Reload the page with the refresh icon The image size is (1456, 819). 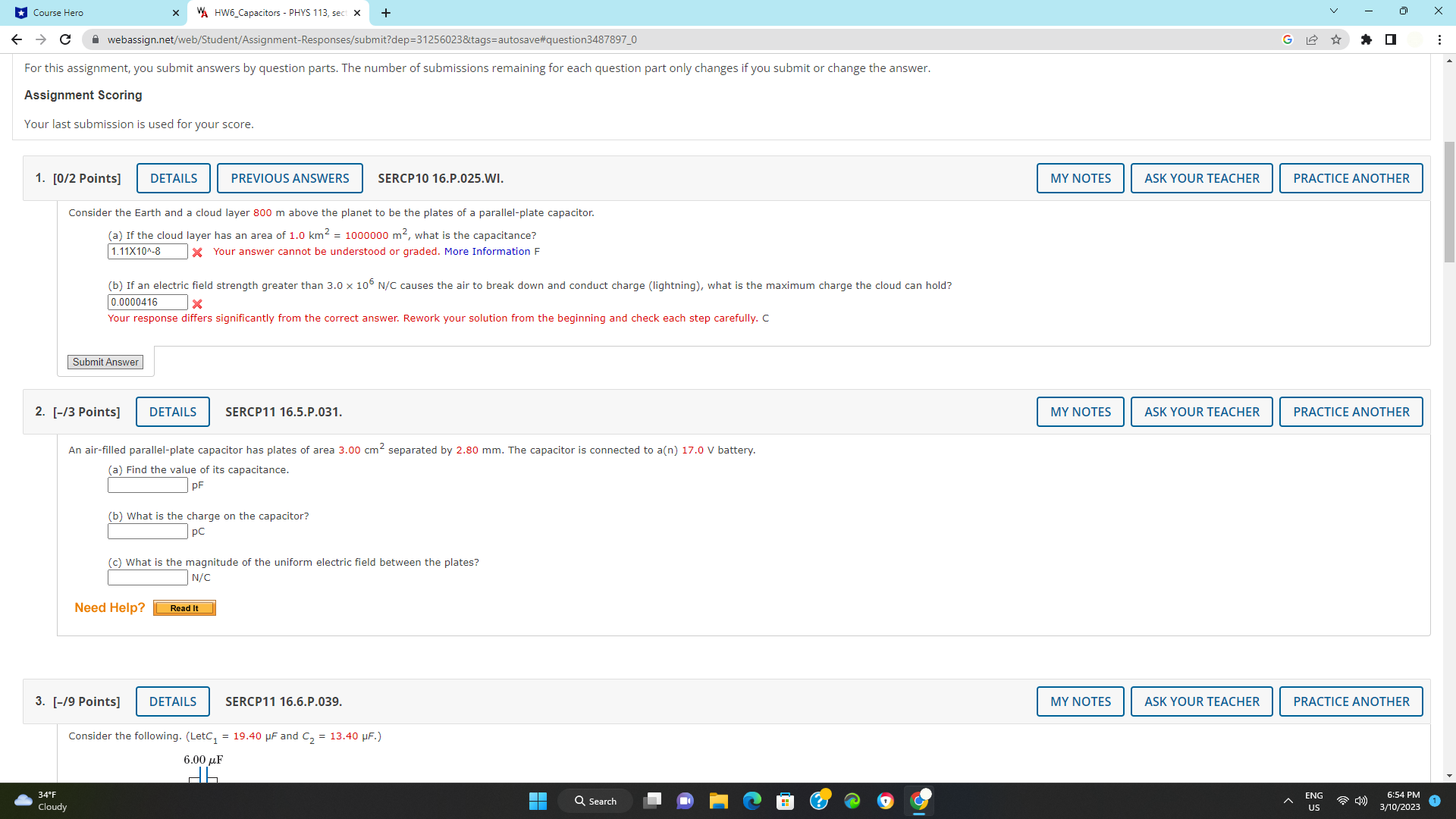[x=65, y=39]
